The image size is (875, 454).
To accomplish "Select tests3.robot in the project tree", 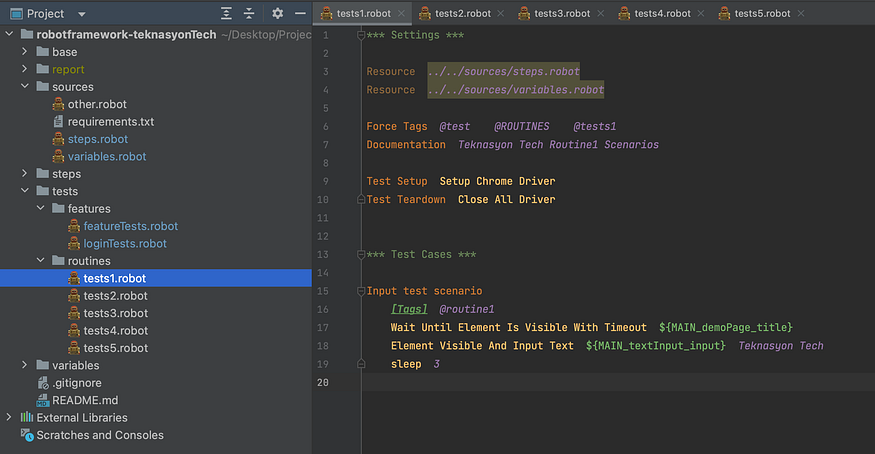I will tap(116, 313).
